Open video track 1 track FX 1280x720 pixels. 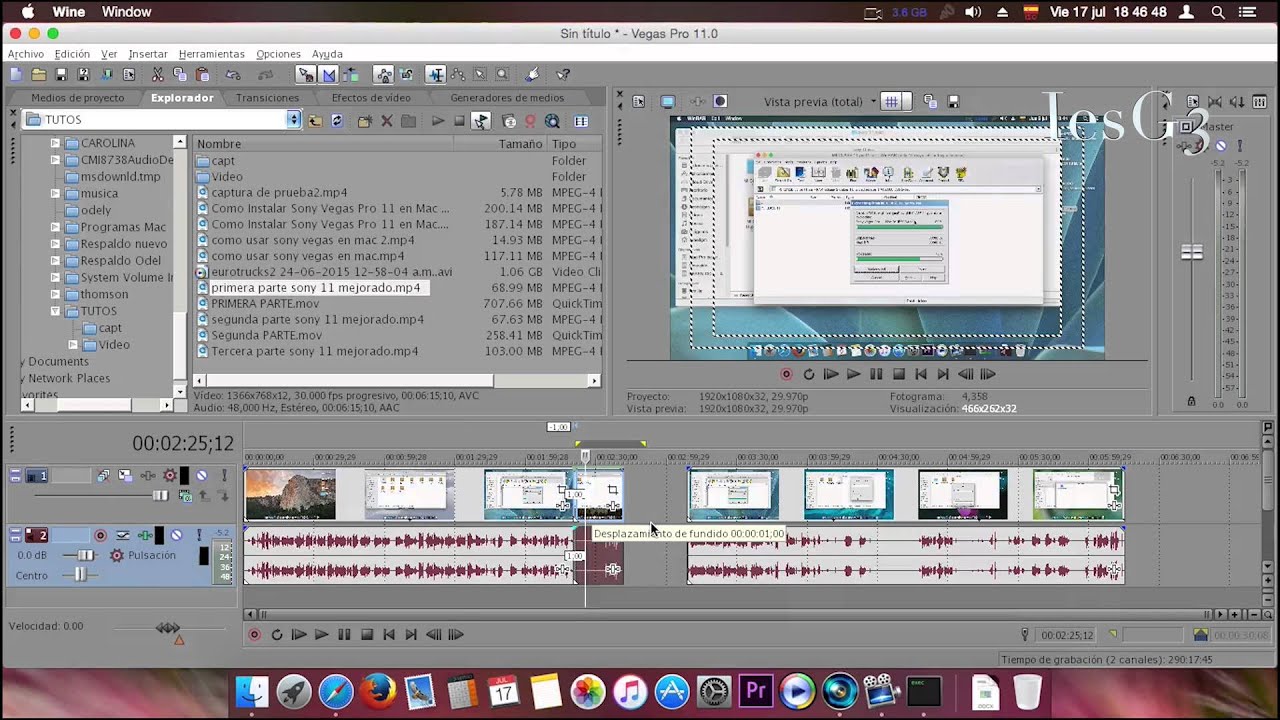pyautogui.click(x=148, y=476)
